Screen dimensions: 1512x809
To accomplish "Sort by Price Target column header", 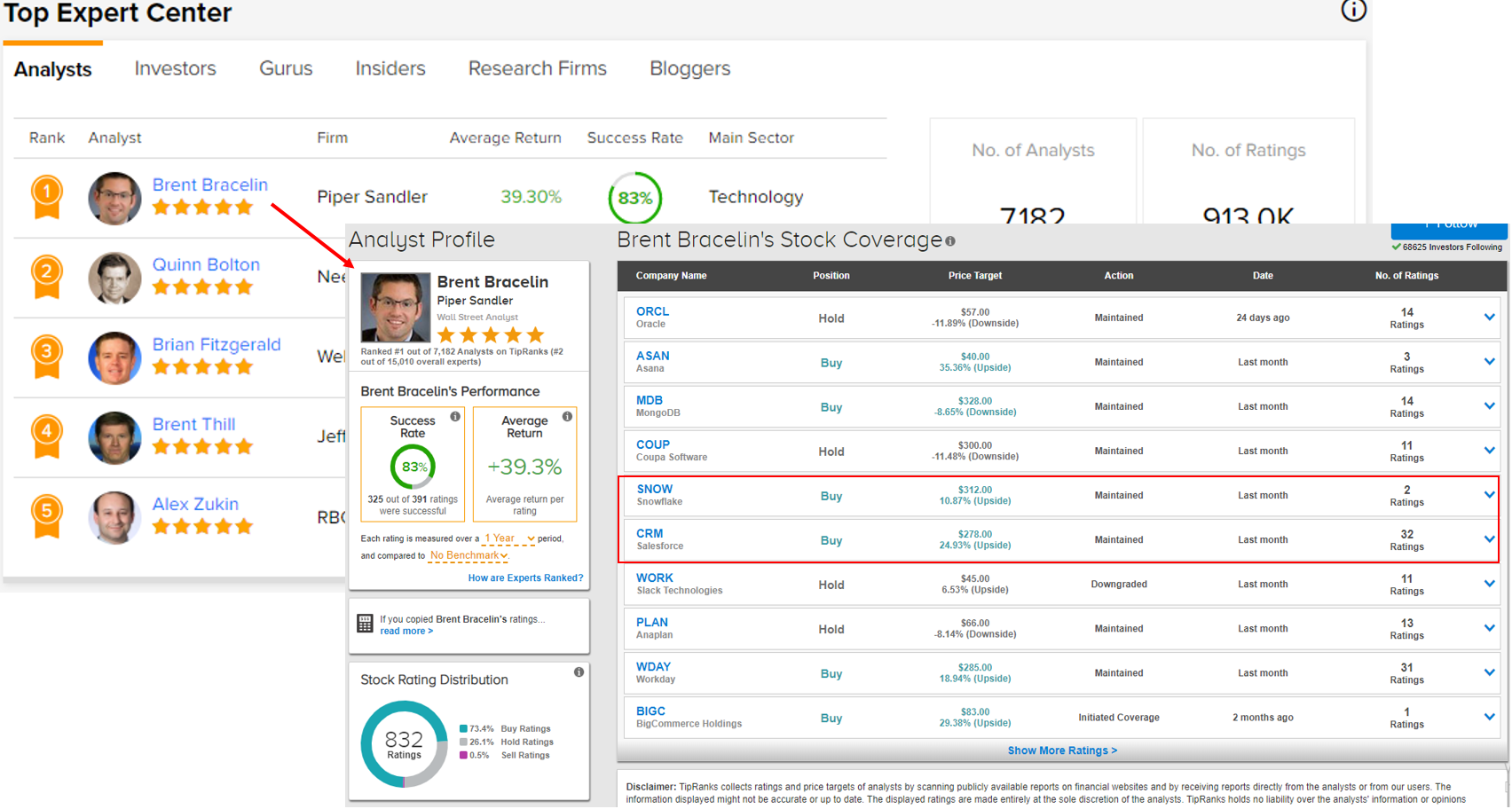I will [974, 276].
